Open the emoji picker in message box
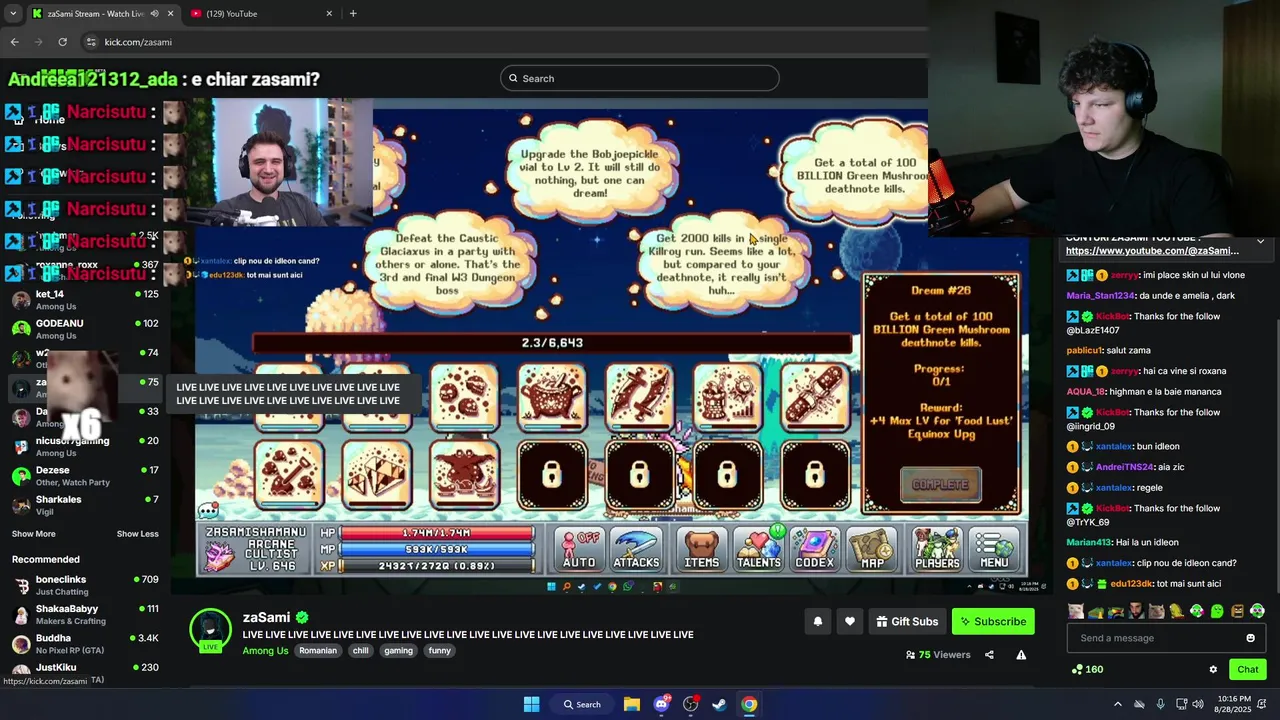The height and width of the screenshot is (720, 1280). click(1250, 638)
